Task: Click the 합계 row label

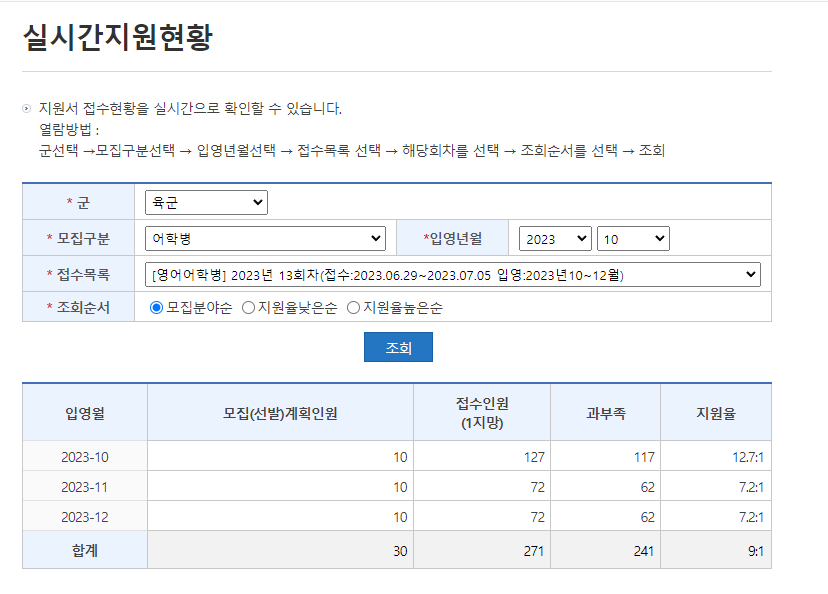Action: point(84,550)
